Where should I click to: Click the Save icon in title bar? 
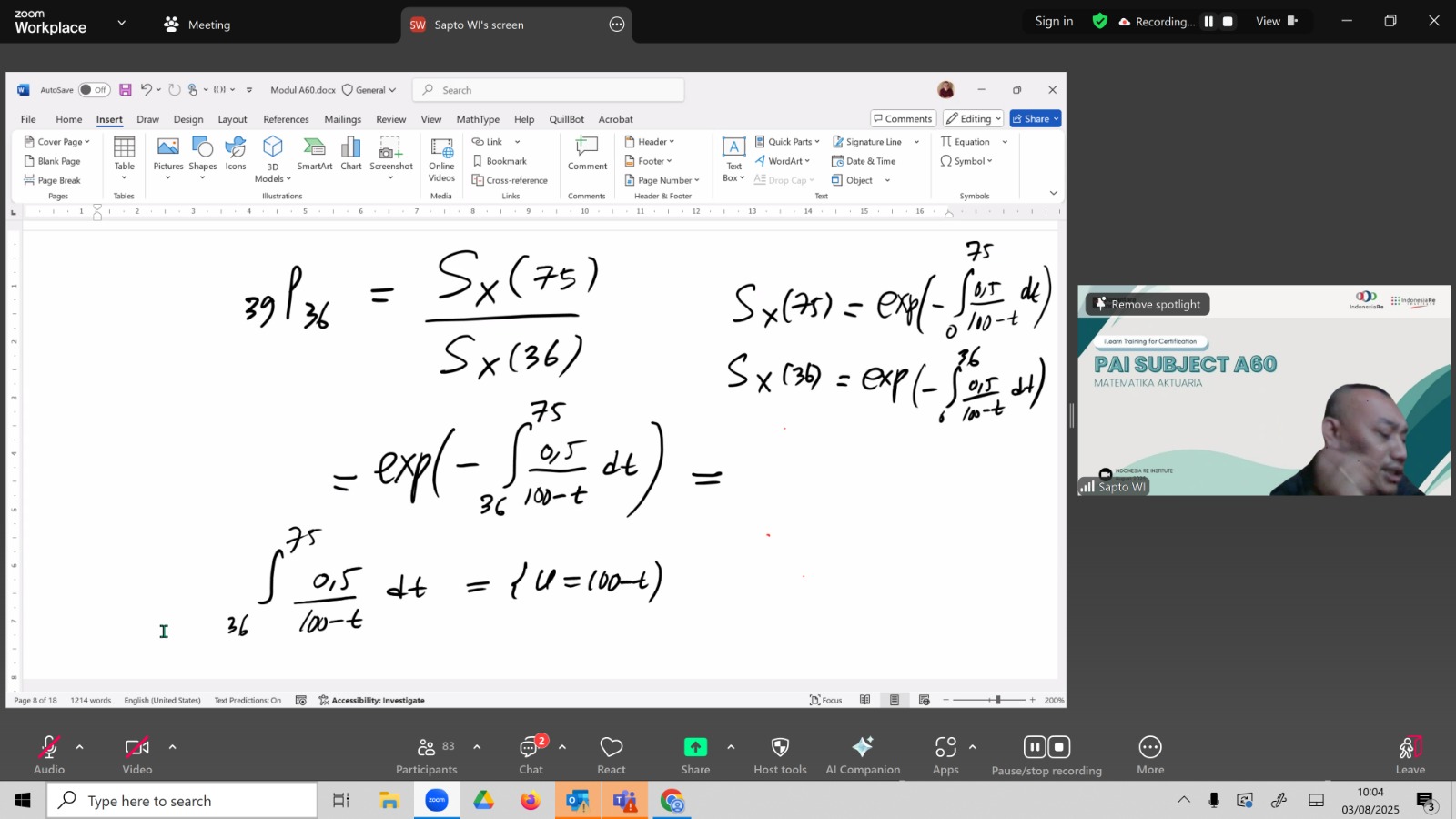click(126, 90)
